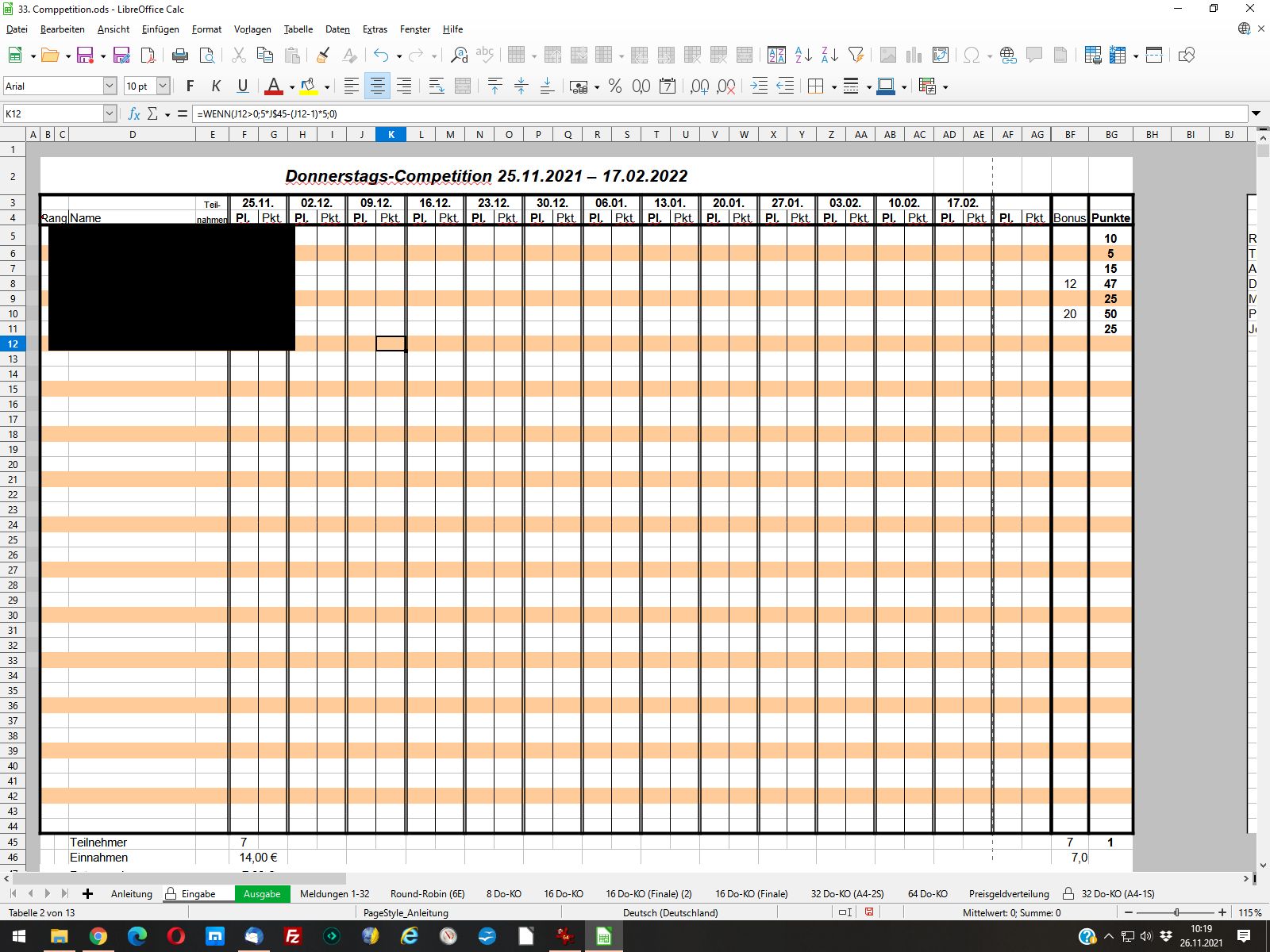Add a new sheet with plus button
This screenshot has height=952, width=1270.
pyautogui.click(x=87, y=893)
